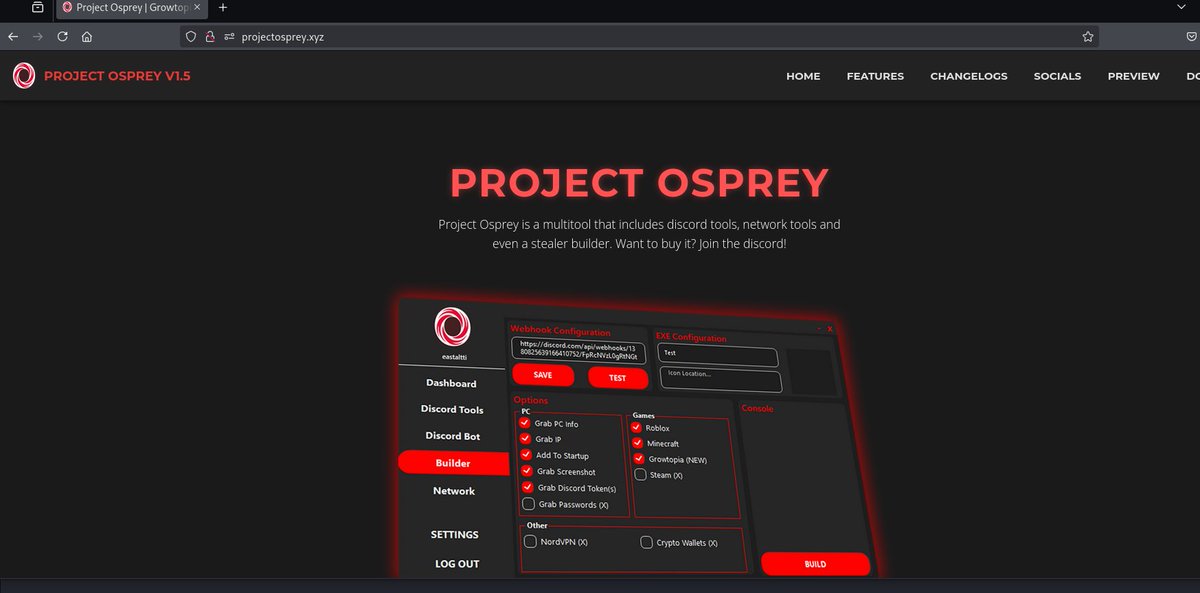This screenshot has width=1200, height=593.
Task: Reload the current page
Action: [x=63, y=36]
